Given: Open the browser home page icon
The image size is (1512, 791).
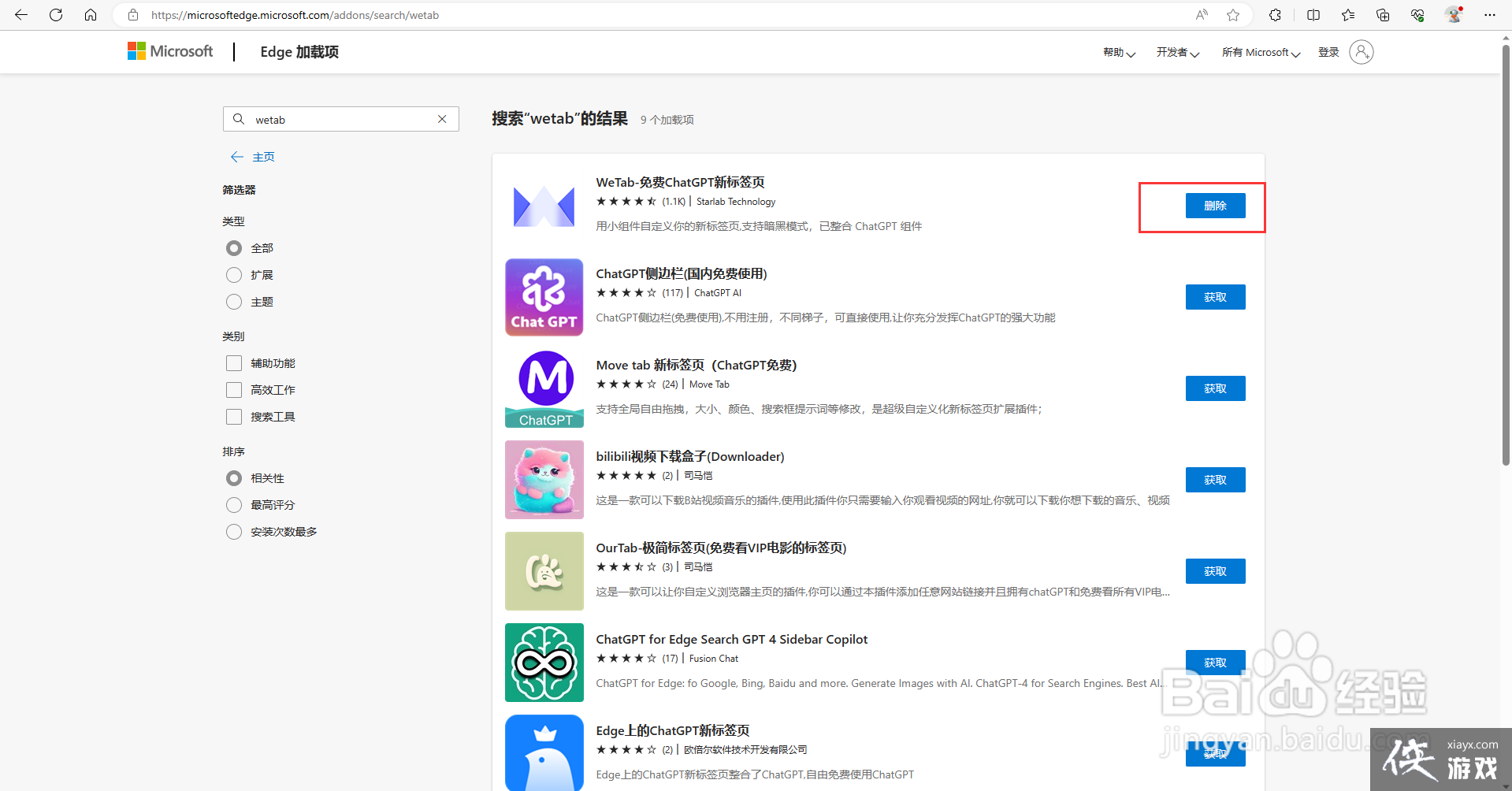Looking at the screenshot, I should coord(91,15).
